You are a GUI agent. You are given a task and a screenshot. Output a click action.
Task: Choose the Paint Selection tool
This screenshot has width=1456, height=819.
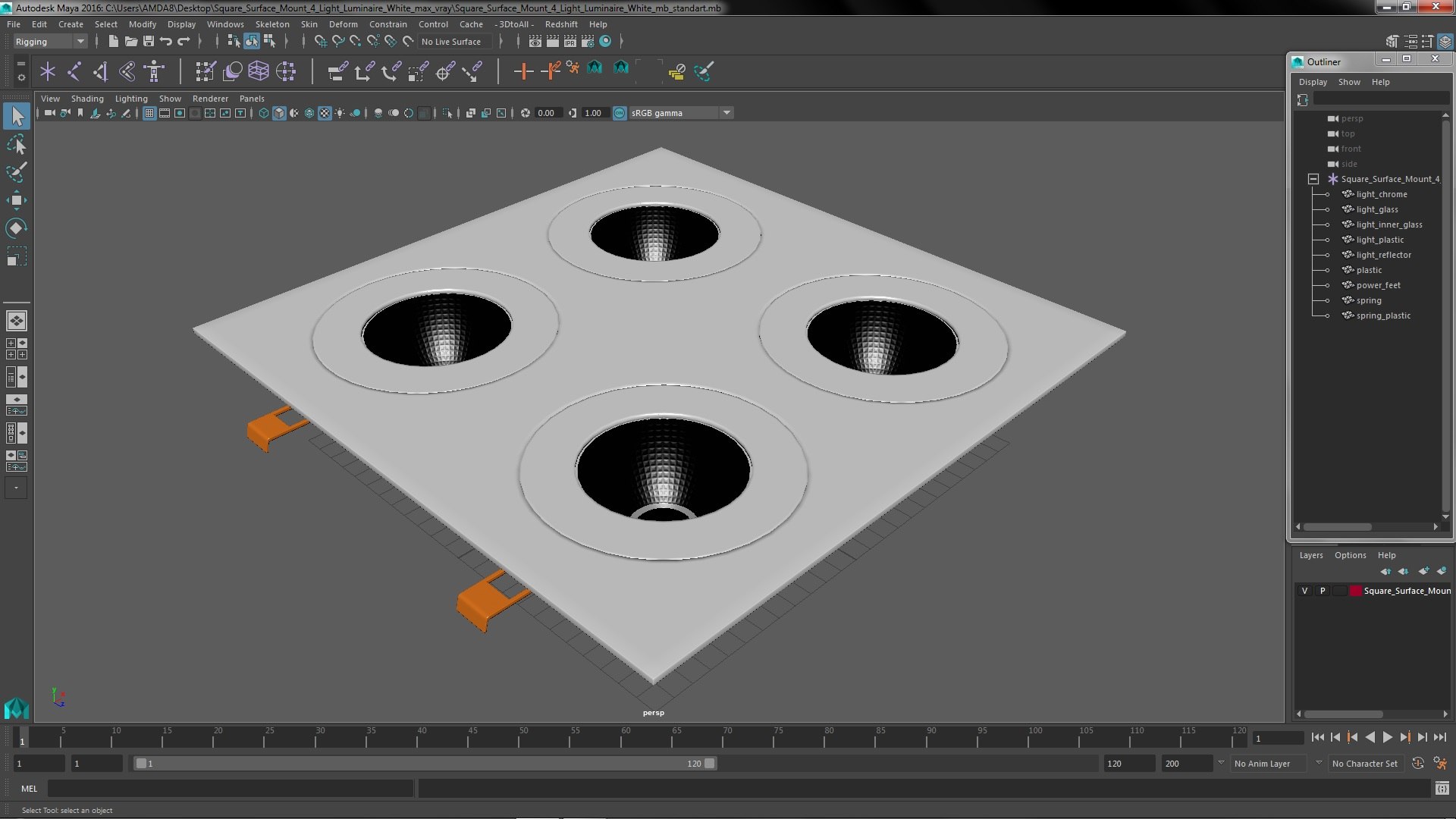[x=16, y=172]
